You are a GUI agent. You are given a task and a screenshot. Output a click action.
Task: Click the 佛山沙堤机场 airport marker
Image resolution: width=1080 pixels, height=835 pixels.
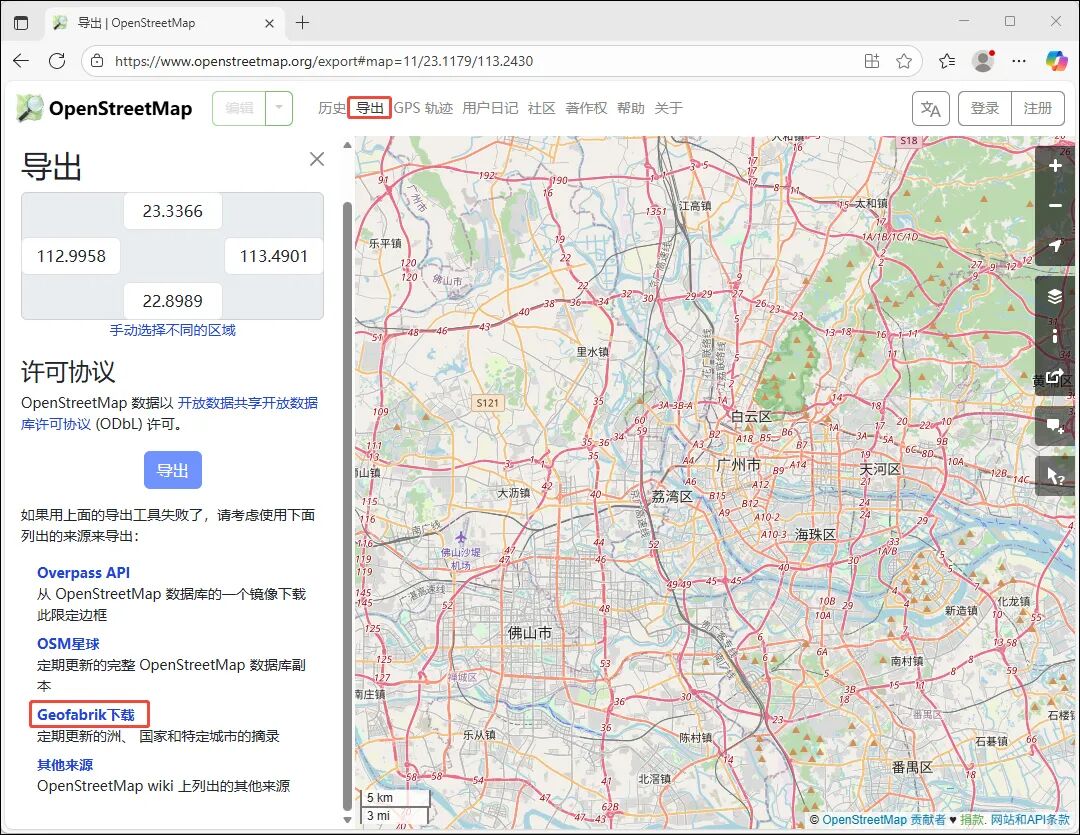pos(461,537)
